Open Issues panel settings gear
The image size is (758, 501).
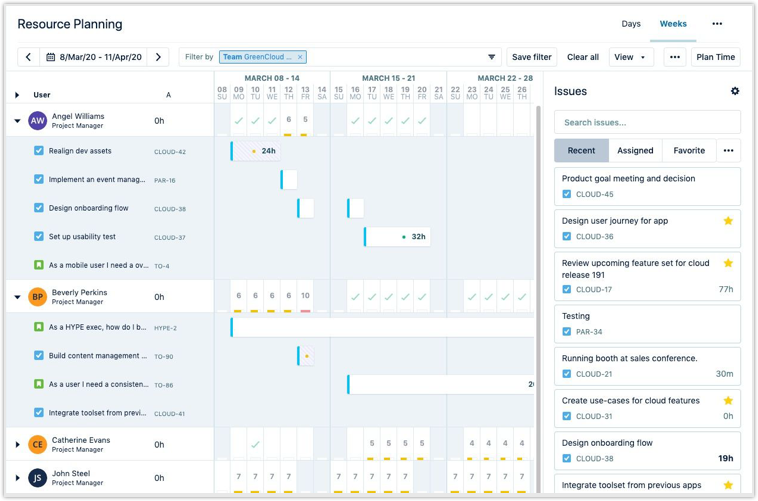(x=735, y=91)
